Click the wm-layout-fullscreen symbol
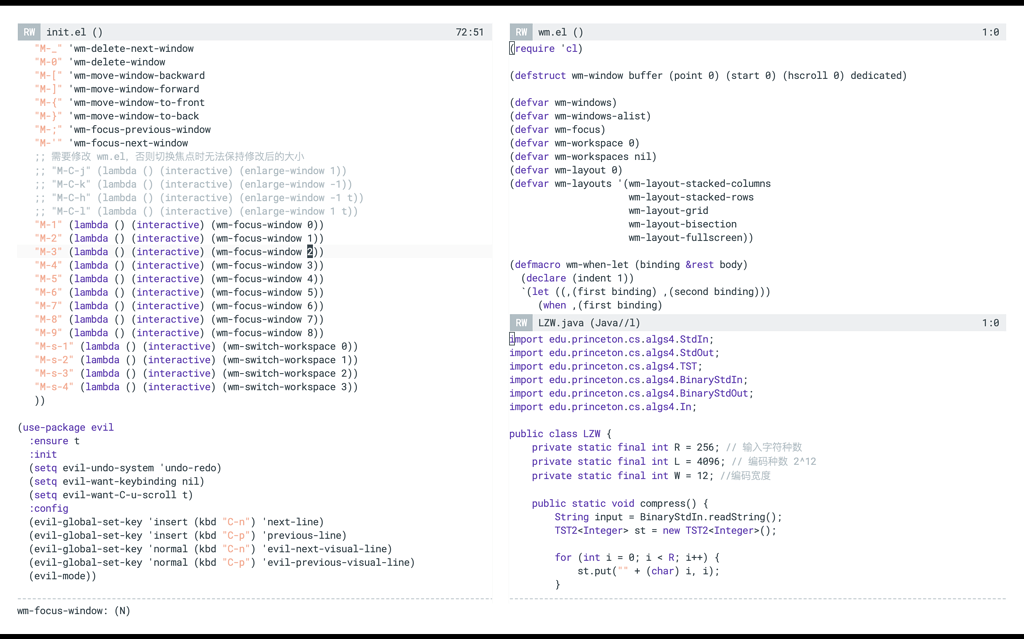This screenshot has height=639, width=1024. tap(686, 237)
